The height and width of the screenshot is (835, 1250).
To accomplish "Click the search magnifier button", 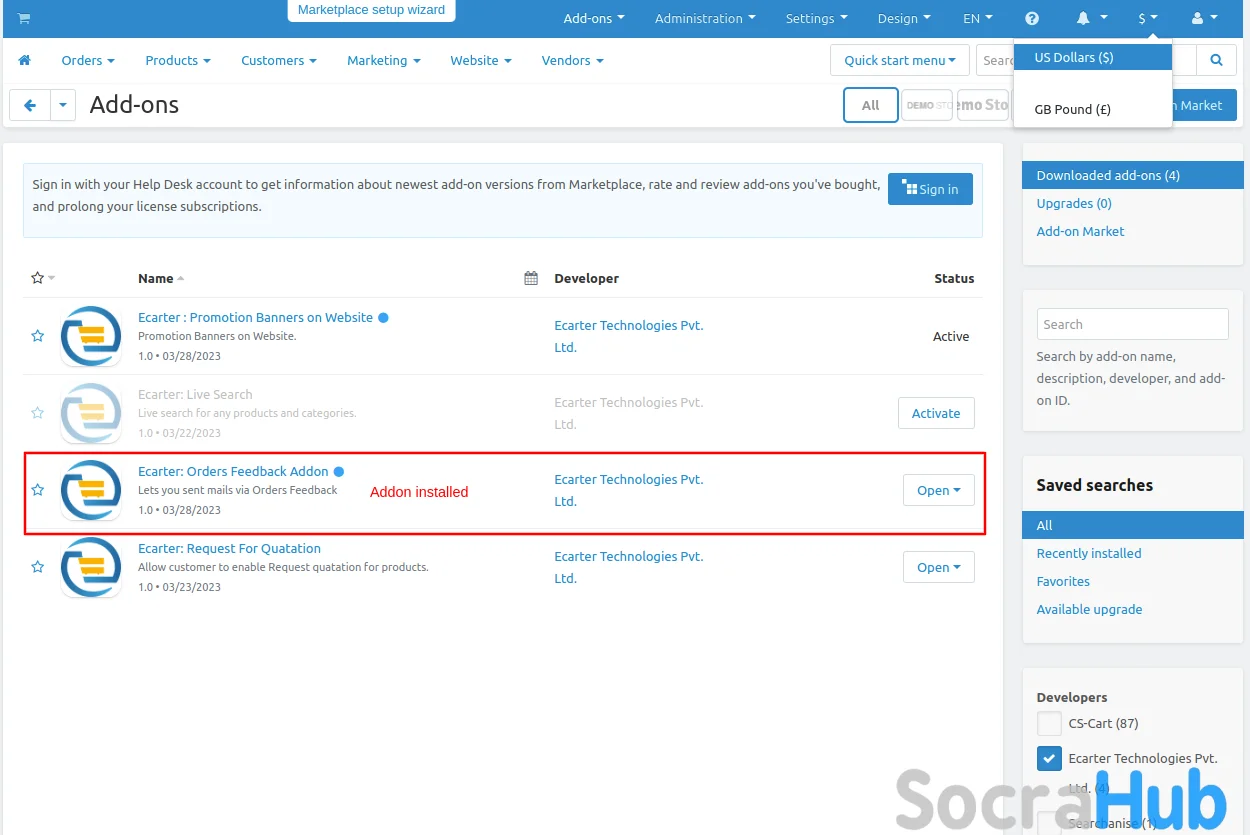I will point(1217,60).
